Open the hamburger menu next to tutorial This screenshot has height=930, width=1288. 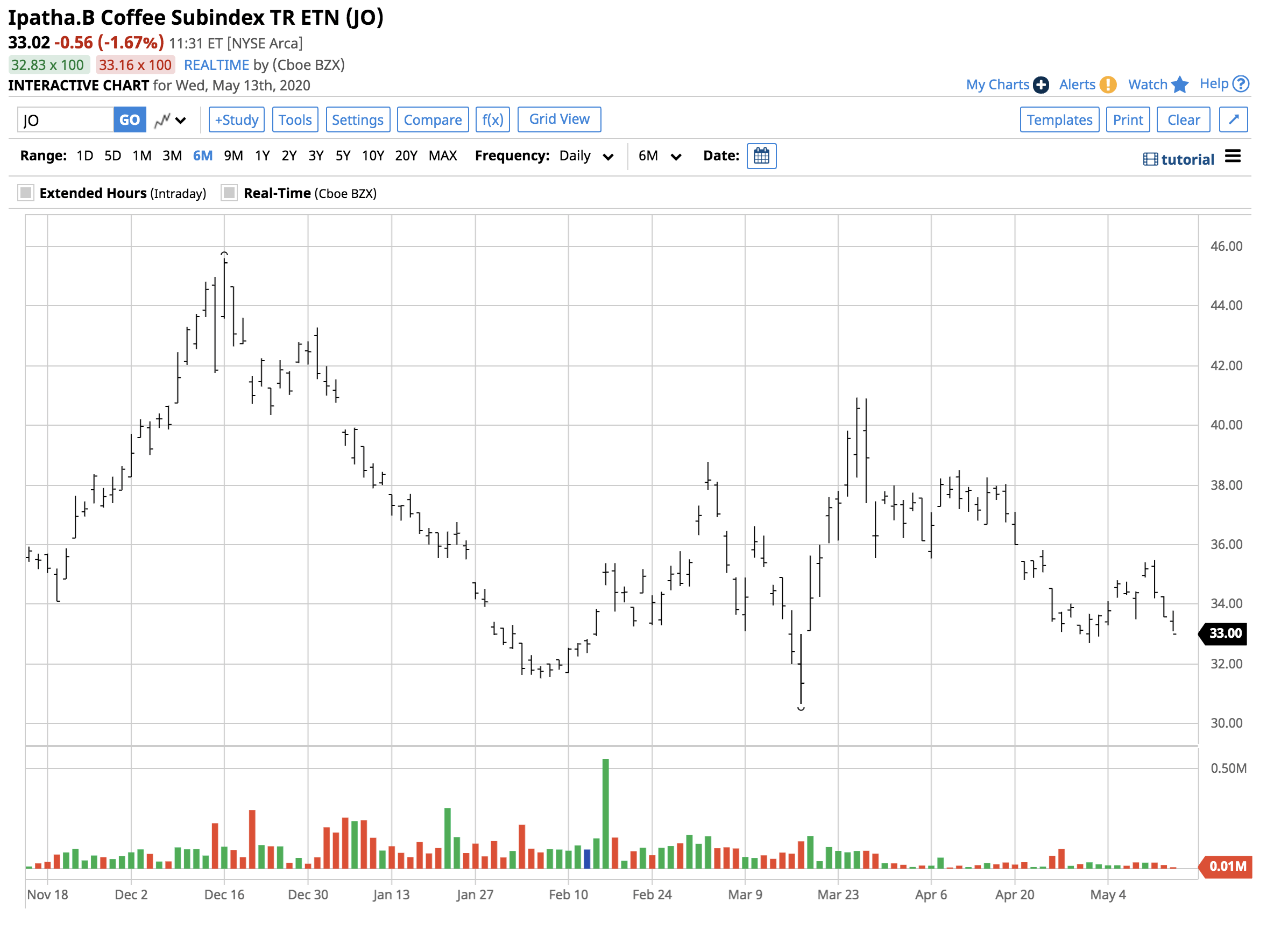click(1233, 156)
